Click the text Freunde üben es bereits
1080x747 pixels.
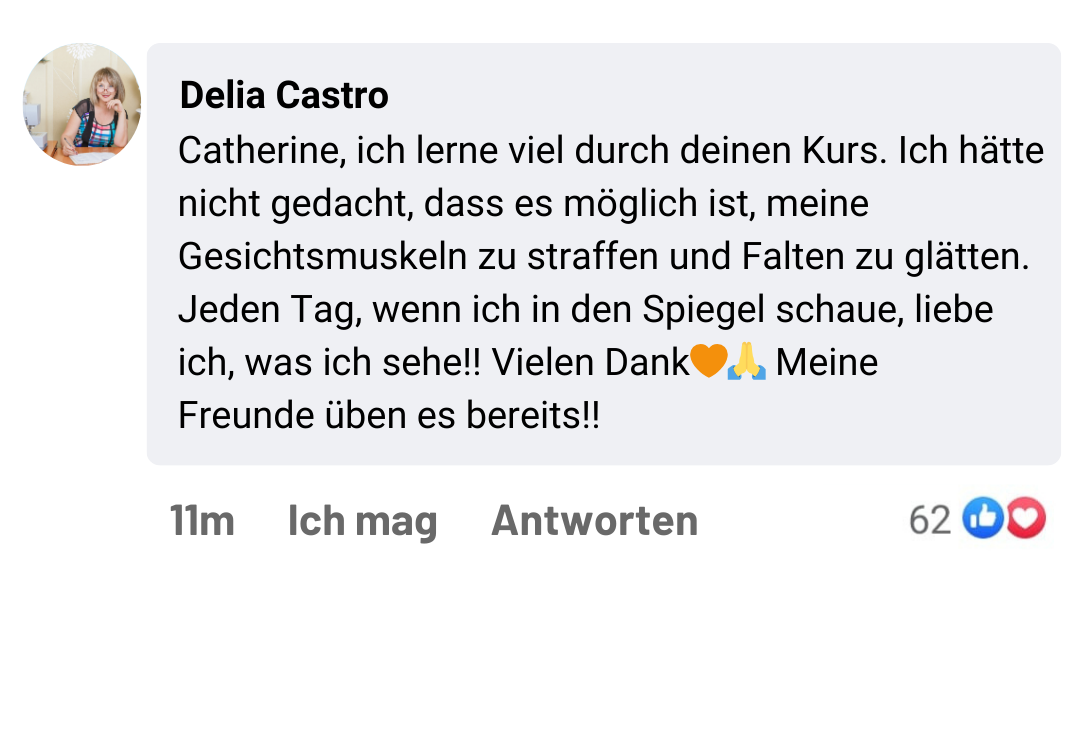click(389, 415)
